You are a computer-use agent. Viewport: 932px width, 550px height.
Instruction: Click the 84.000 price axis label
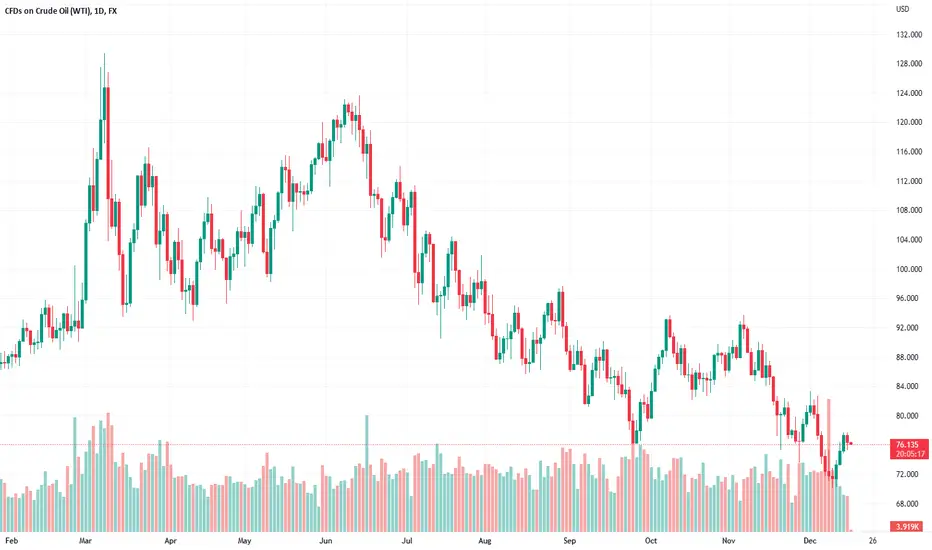click(x=909, y=386)
